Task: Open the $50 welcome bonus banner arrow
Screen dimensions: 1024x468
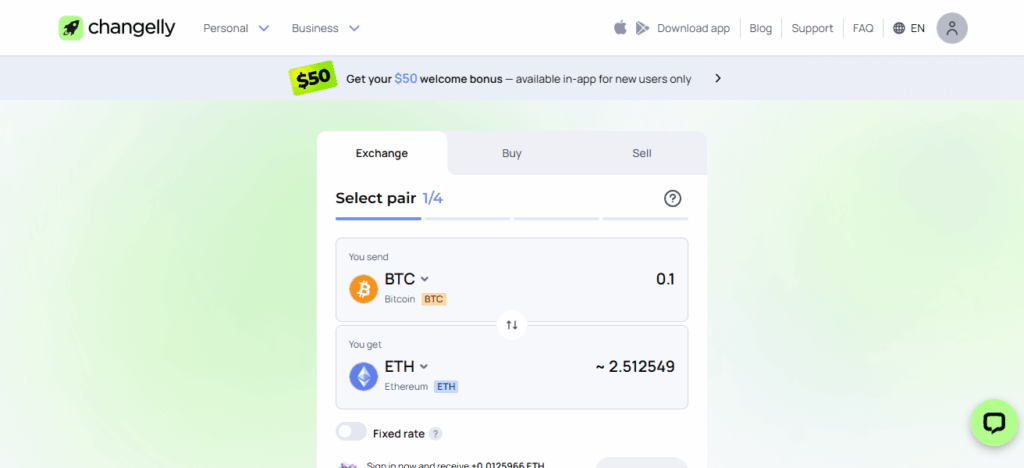Action: coord(718,78)
